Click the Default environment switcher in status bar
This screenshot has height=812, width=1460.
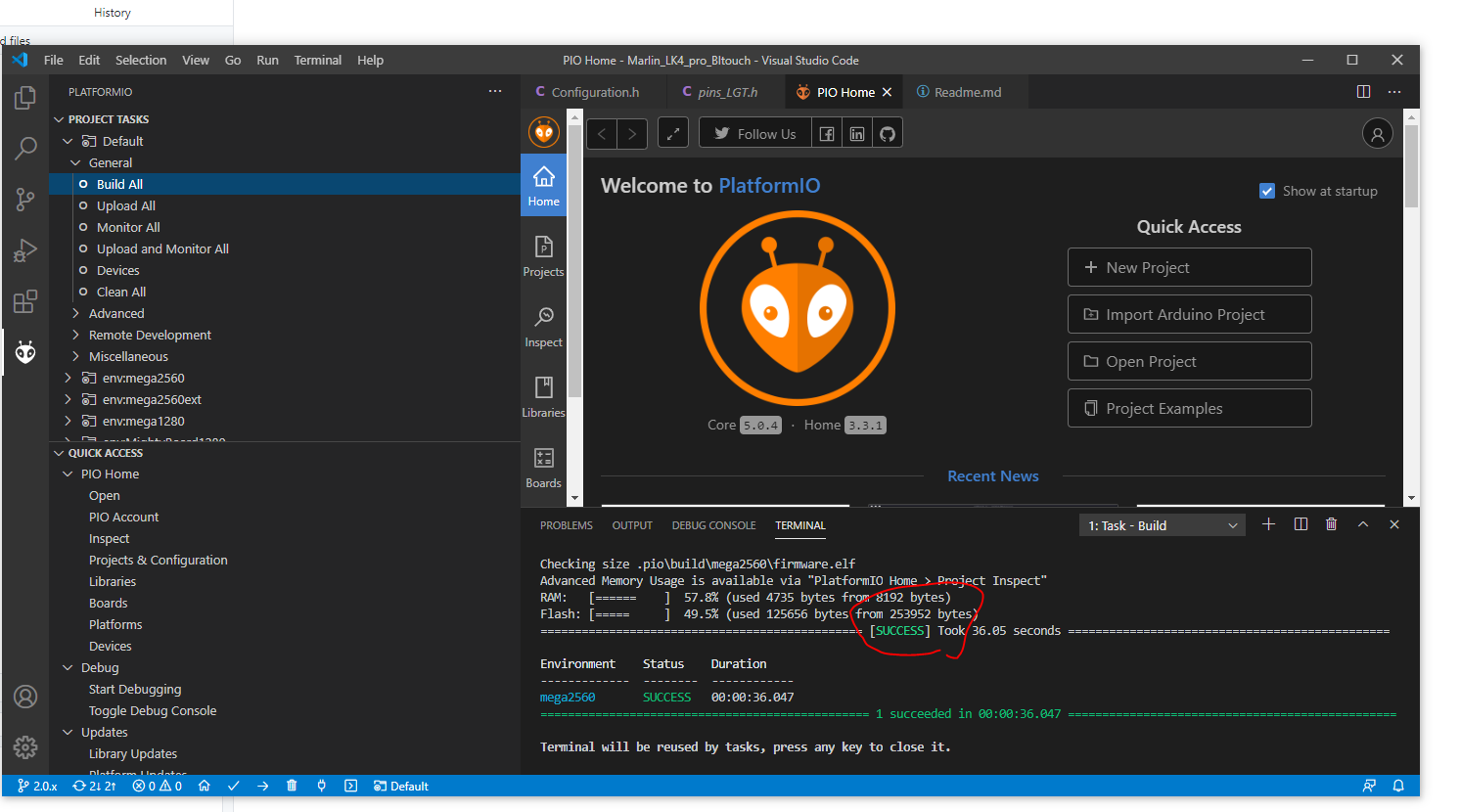pos(401,786)
